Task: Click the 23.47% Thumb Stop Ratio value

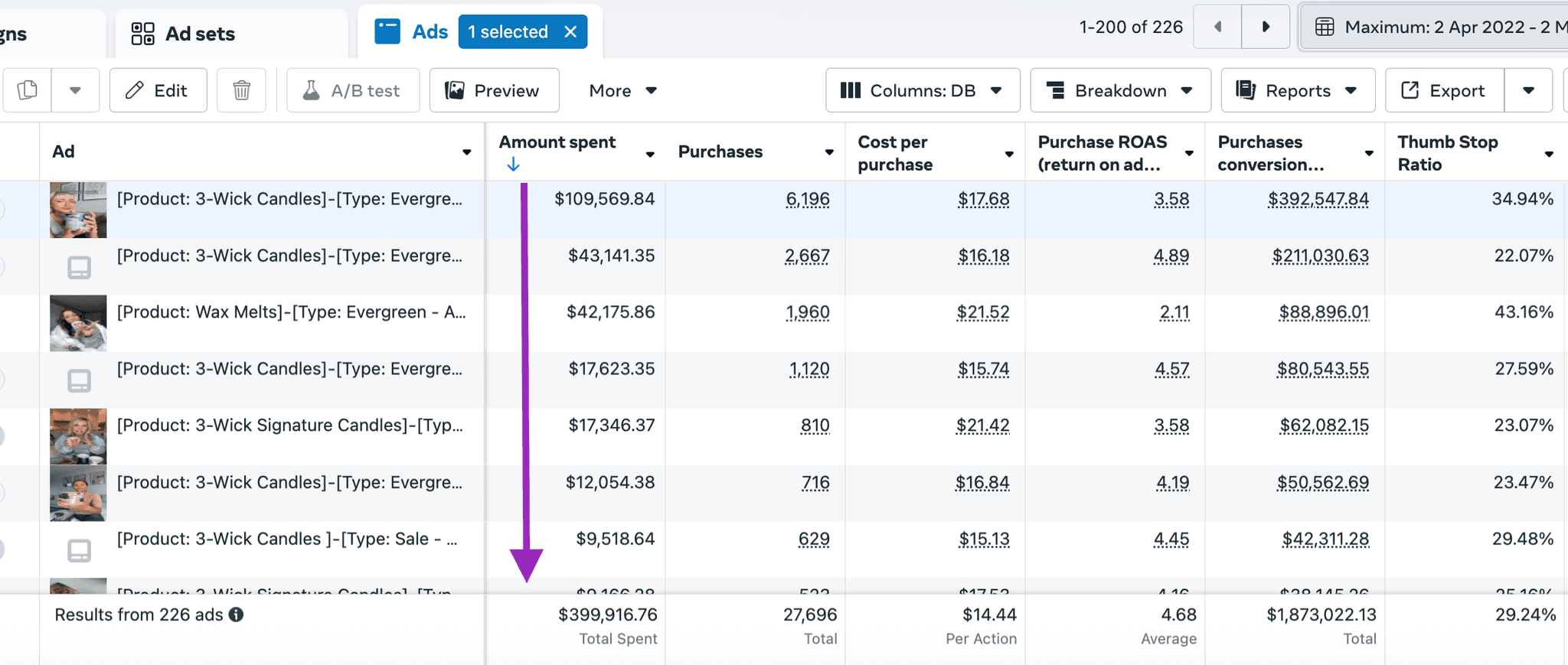Action: (1524, 483)
